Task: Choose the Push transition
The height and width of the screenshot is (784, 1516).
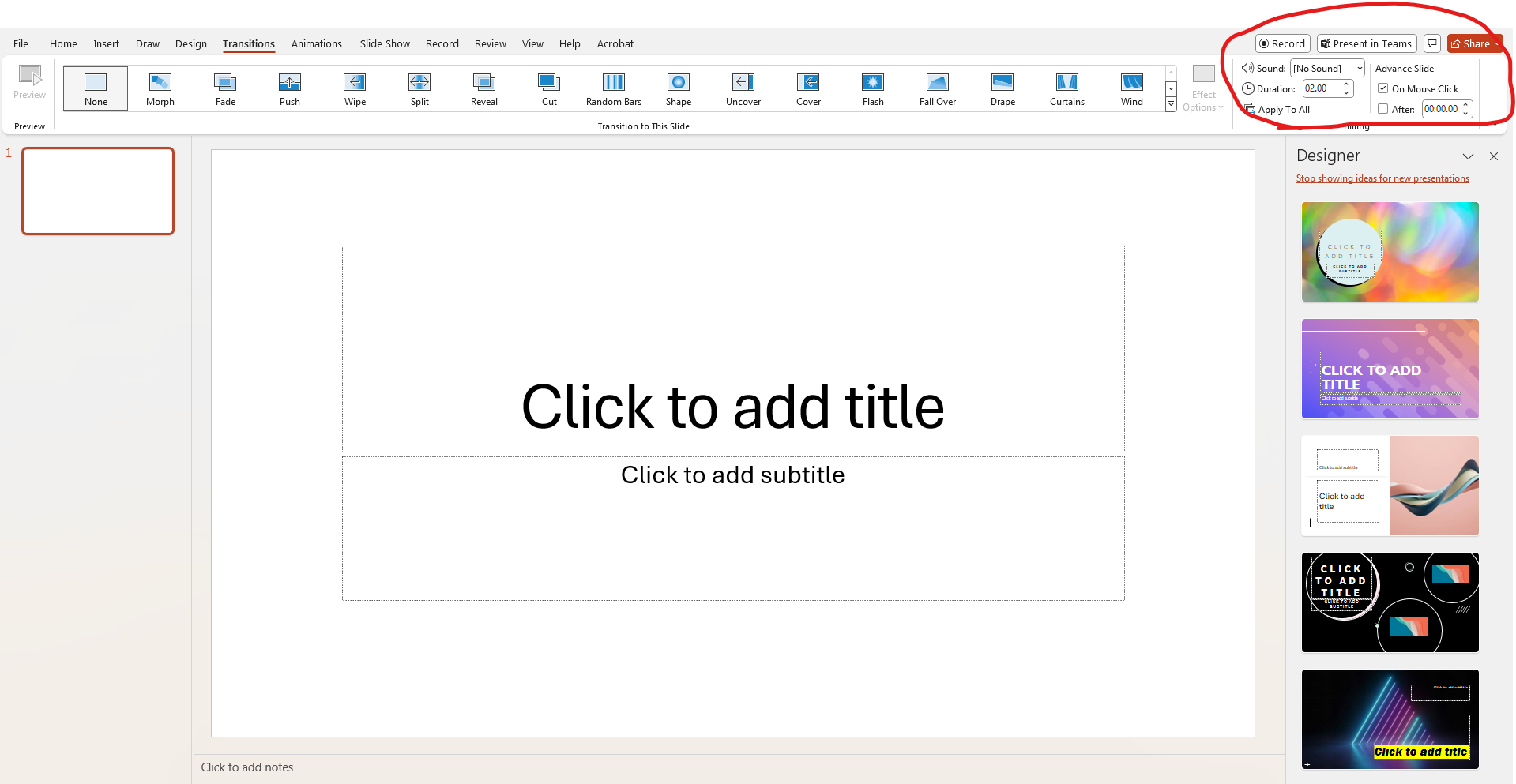Action: point(289,87)
